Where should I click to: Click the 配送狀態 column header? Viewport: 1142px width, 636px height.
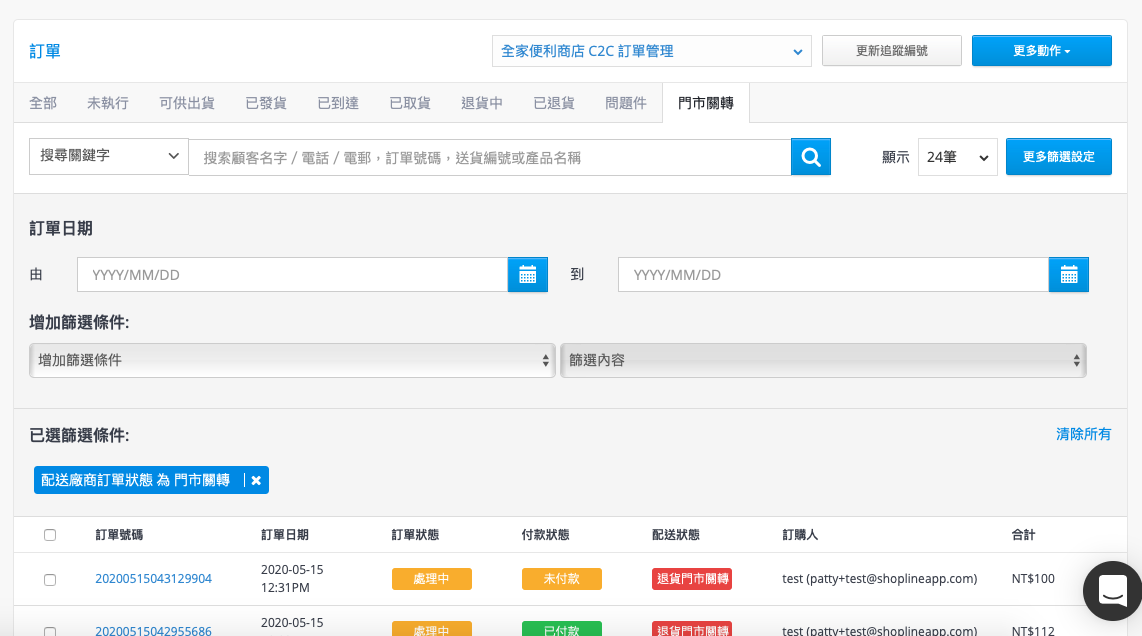point(676,535)
